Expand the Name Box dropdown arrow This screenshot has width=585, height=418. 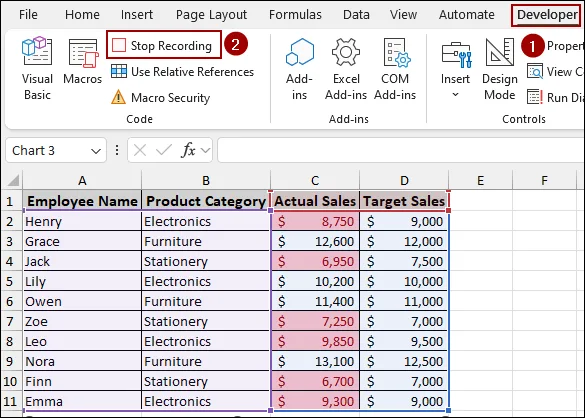(x=96, y=151)
